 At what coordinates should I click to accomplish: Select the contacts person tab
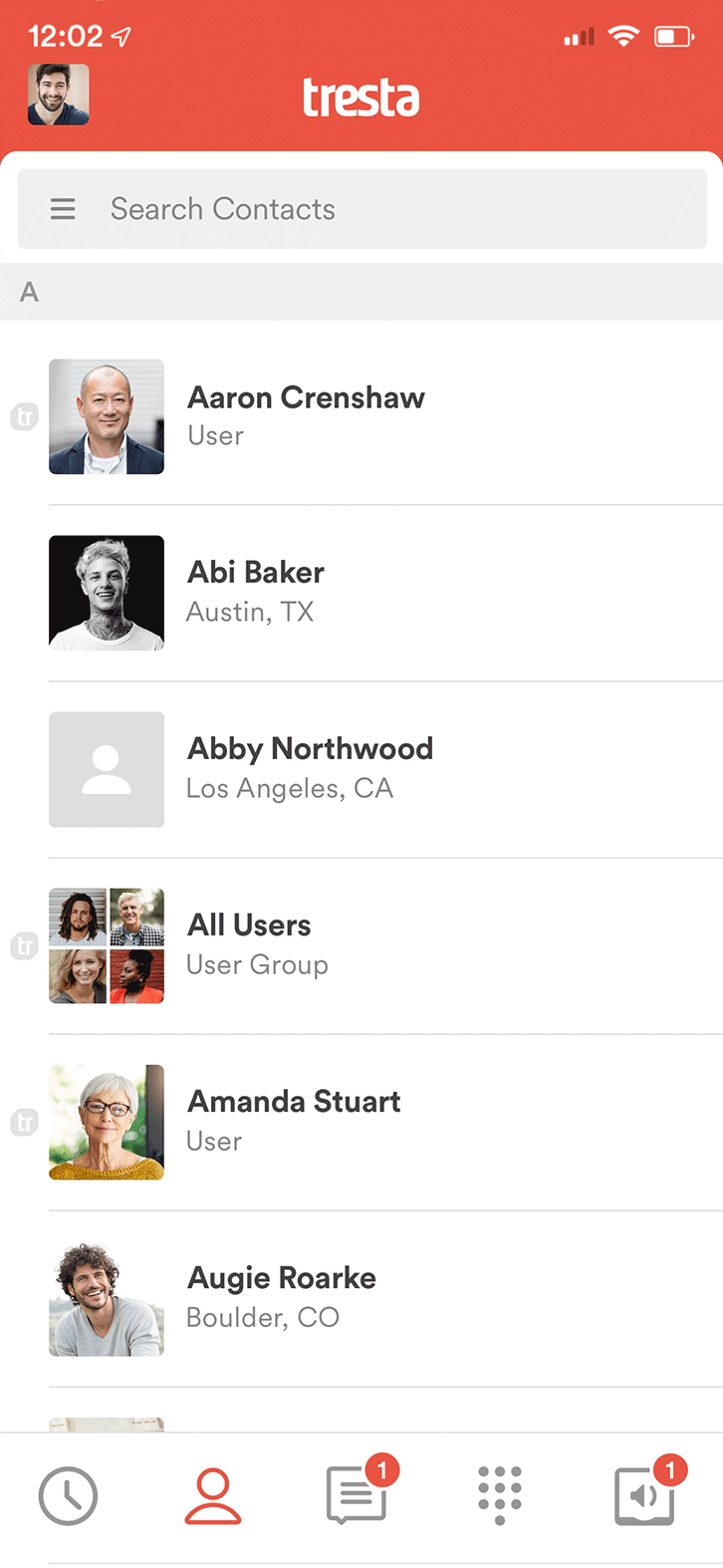click(213, 1496)
